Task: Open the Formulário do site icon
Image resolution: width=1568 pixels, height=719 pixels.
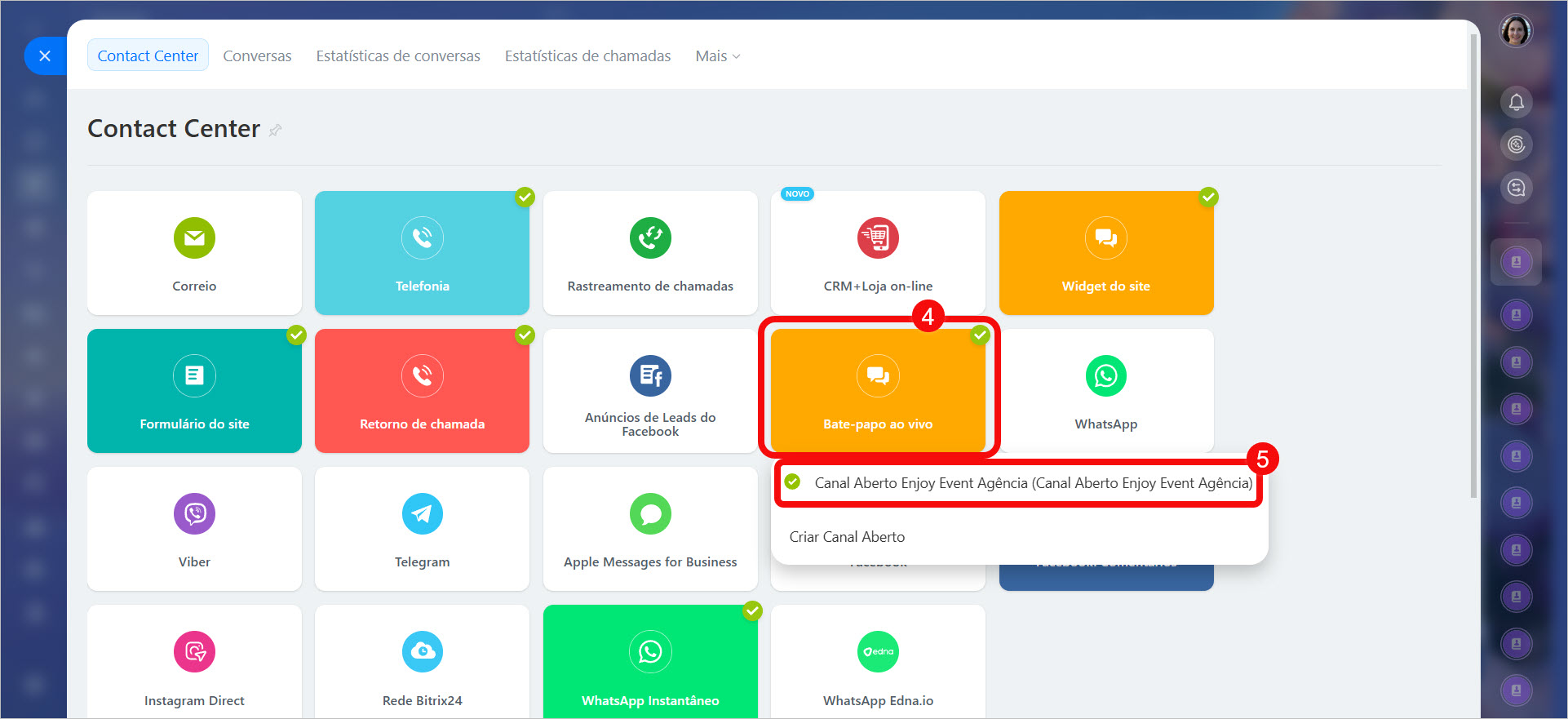Action: [x=194, y=375]
